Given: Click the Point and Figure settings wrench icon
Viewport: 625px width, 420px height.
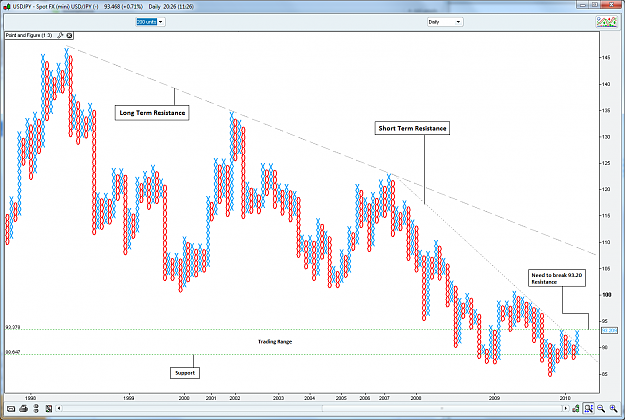Looking at the screenshot, I should [x=60, y=35].
